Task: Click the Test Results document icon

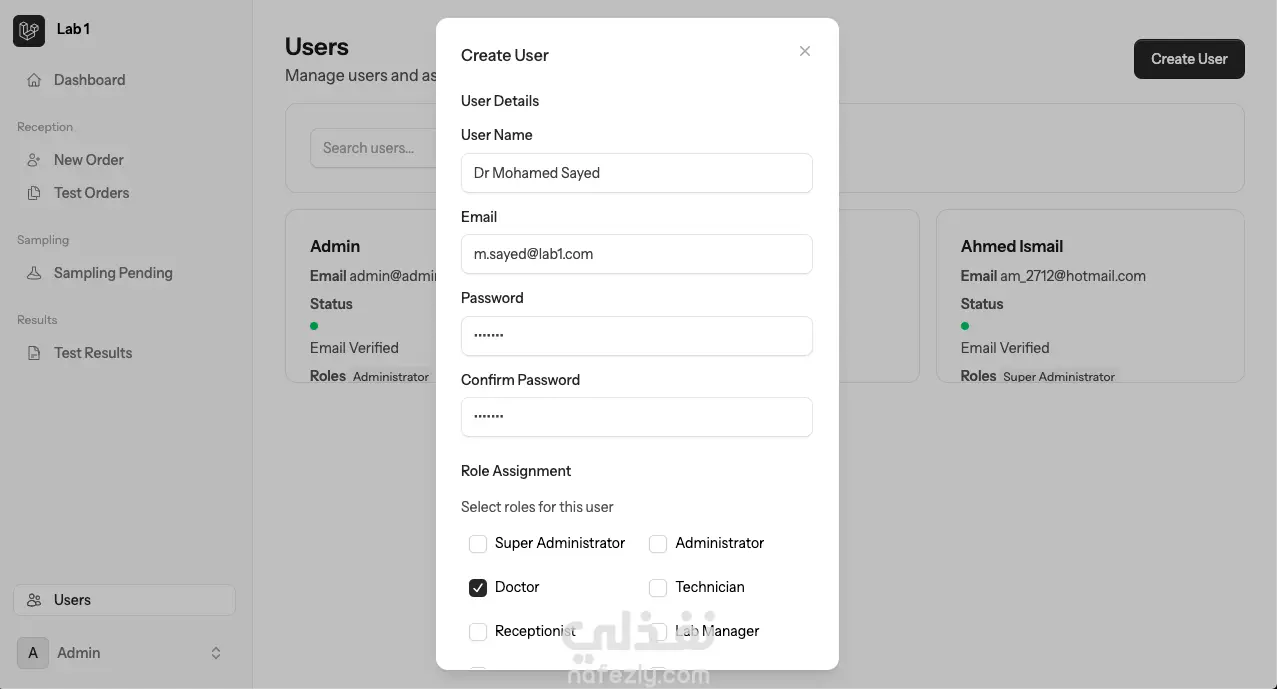Action: [34, 353]
